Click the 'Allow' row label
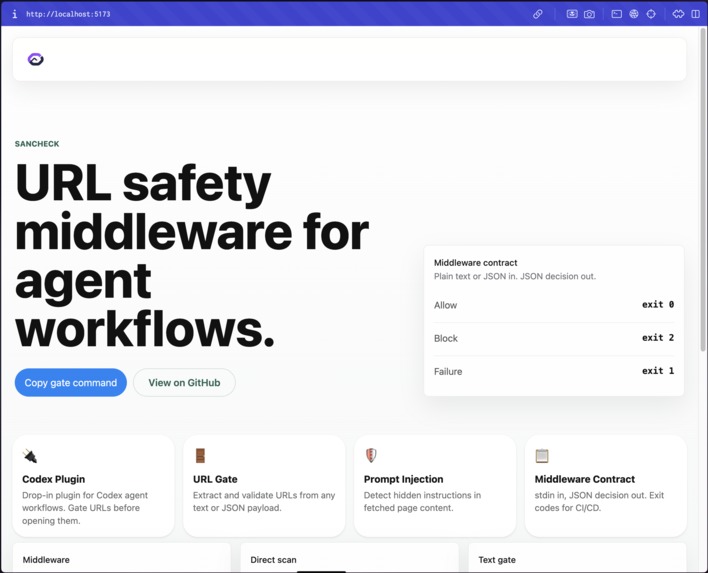Screen dimensions: 708x573 tap(446, 305)
